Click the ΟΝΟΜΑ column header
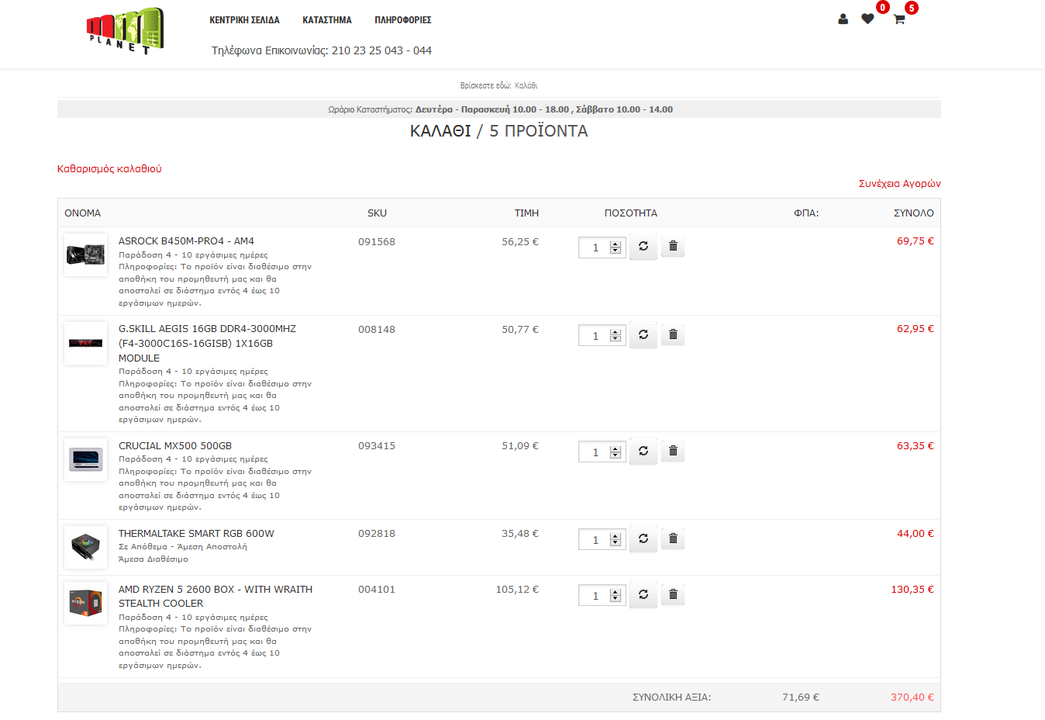 (83, 213)
